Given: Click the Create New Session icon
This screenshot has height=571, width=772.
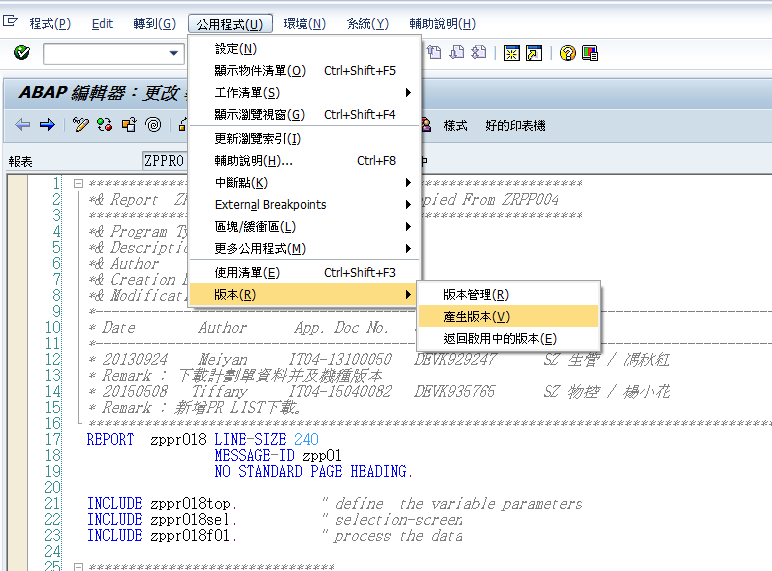Looking at the screenshot, I should point(512,53).
